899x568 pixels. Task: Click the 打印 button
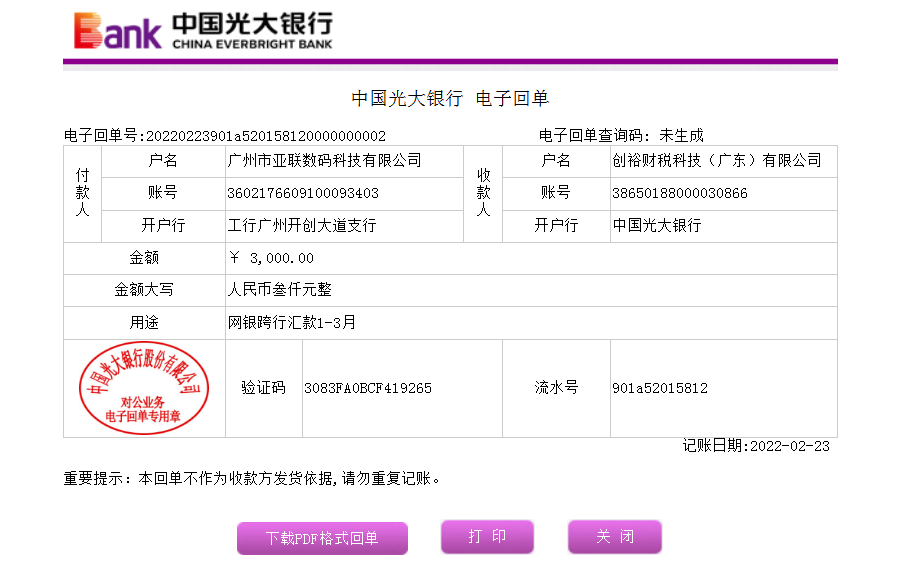pos(487,536)
